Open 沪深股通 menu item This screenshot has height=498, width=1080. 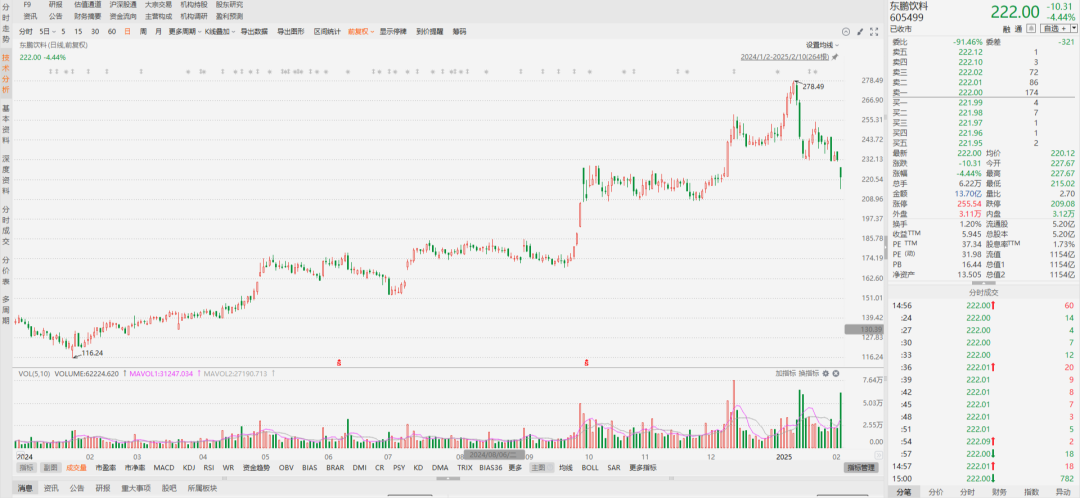tap(123, 5)
